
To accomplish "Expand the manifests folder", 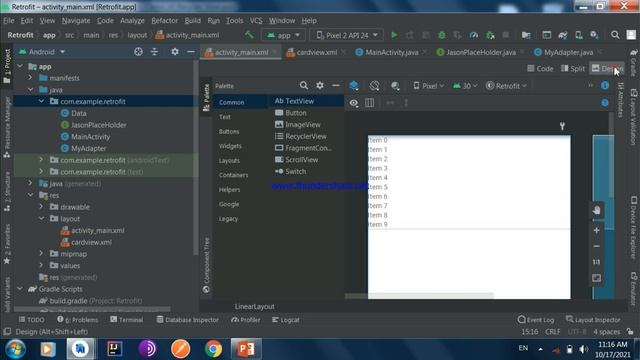I will point(31,78).
